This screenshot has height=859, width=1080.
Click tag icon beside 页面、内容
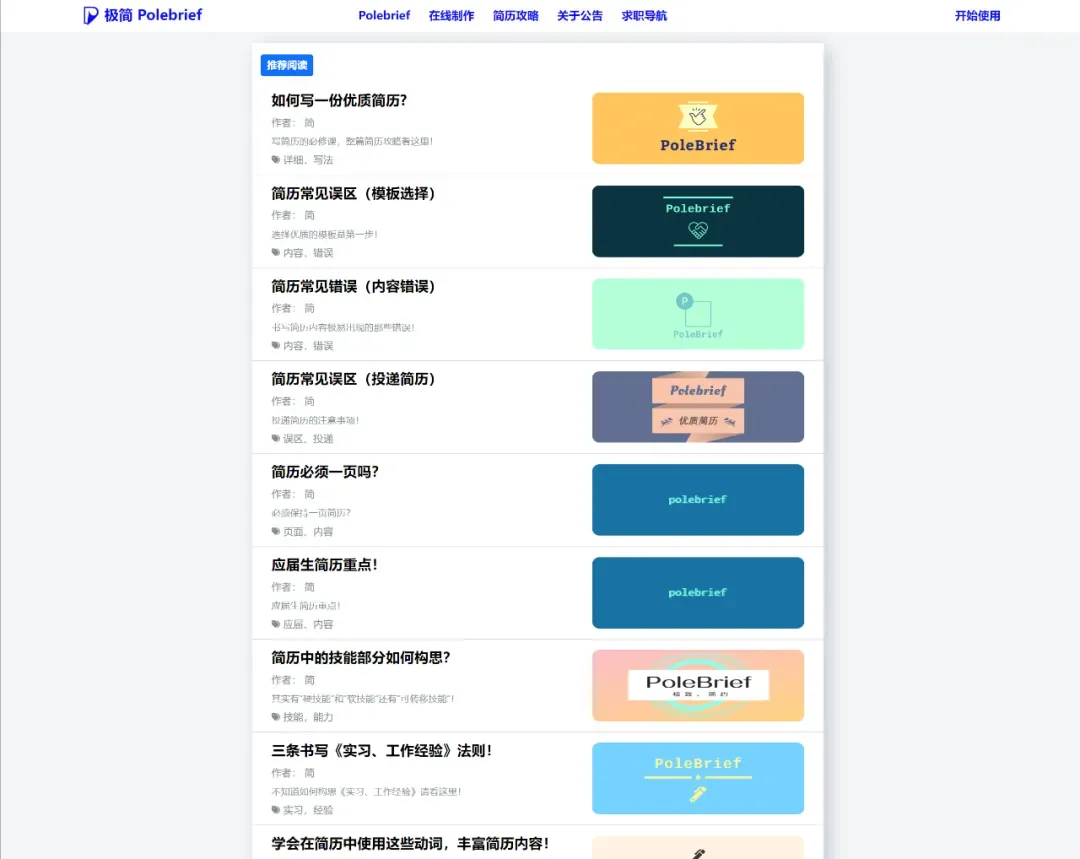click(x=276, y=532)
